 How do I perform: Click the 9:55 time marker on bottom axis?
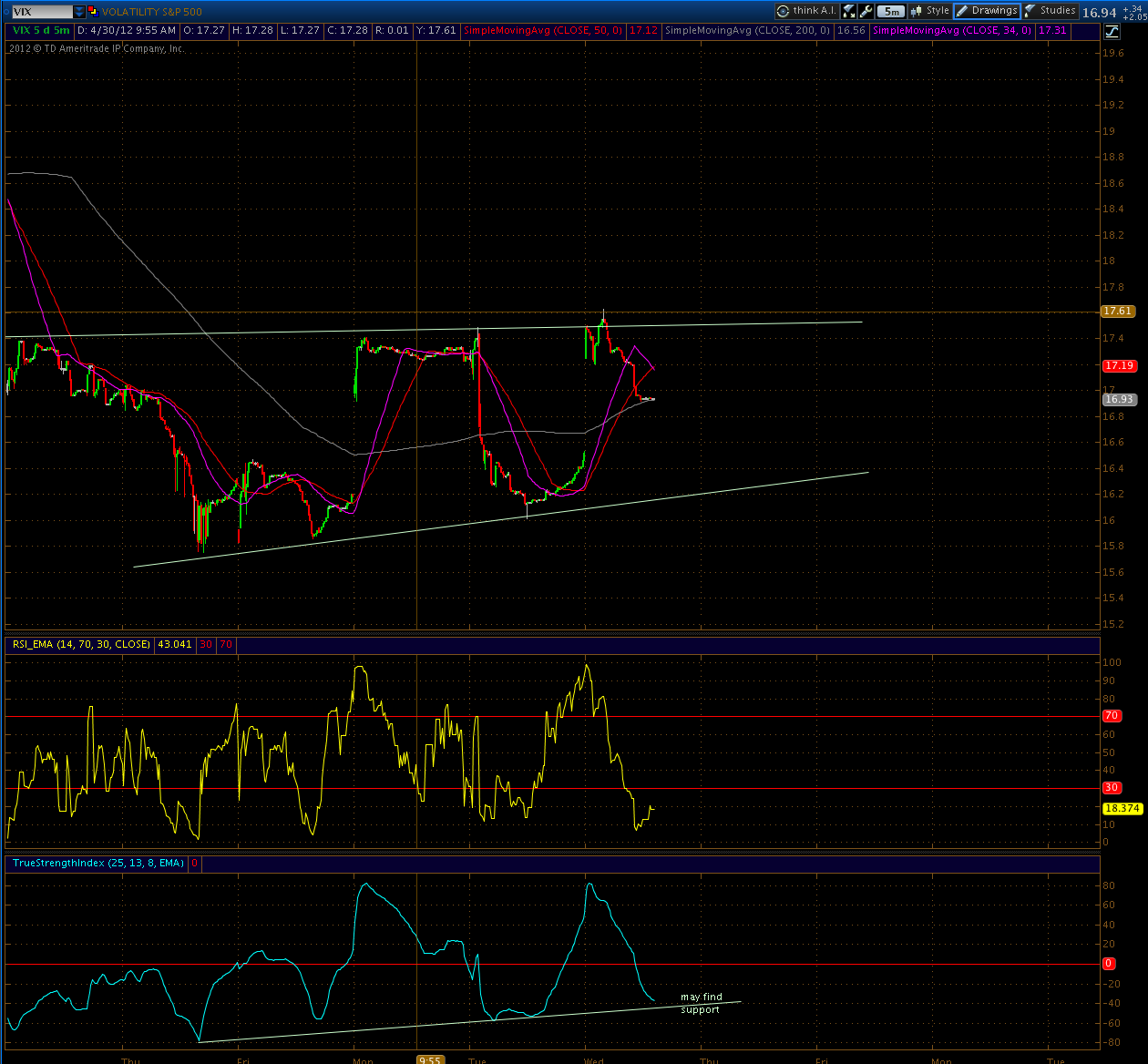point(430,1059)
